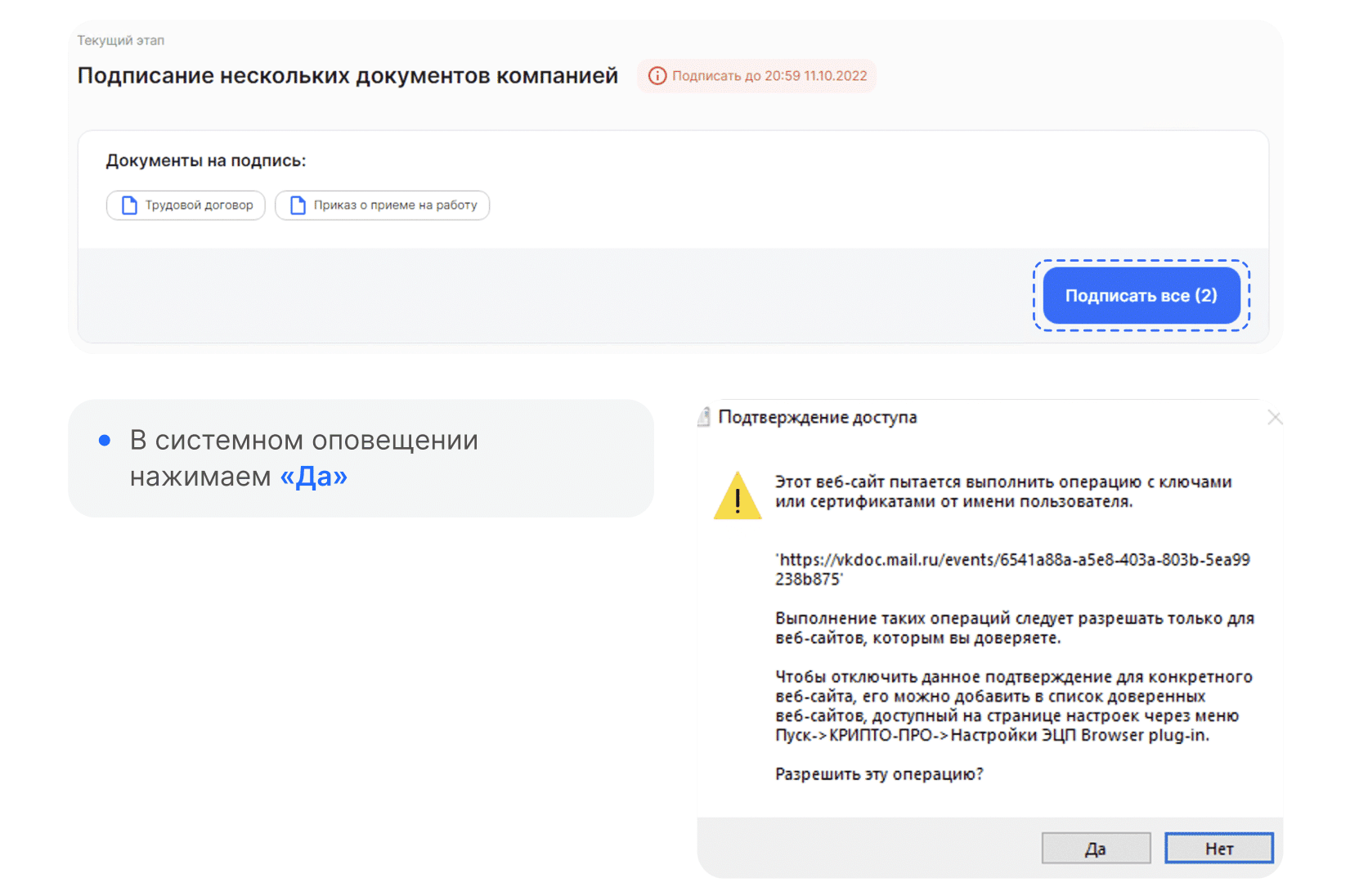Click the yellow warning triangle icon
The width and height of the screenshot is (1350, 896).
738,495
